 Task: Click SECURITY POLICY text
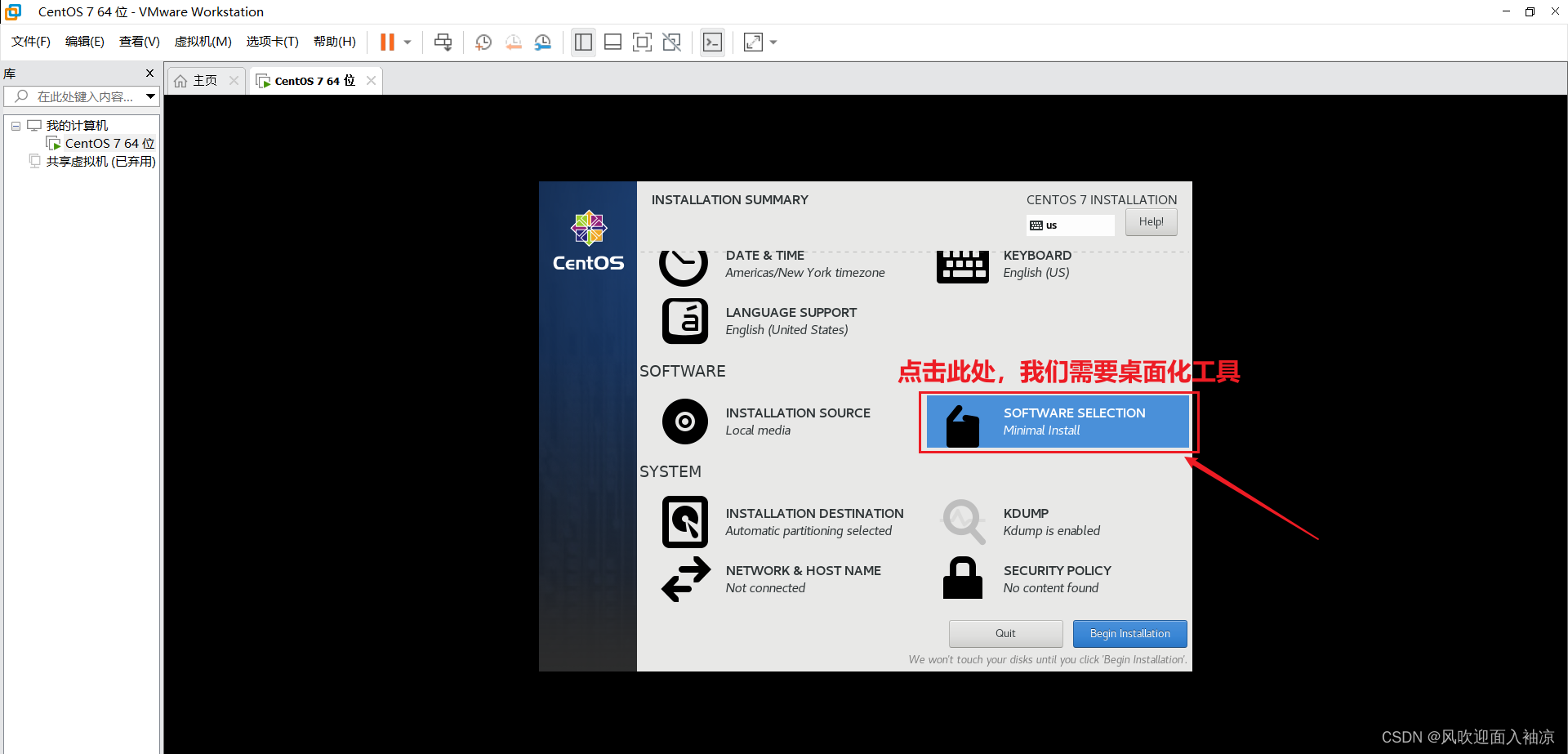[1057, 571]
